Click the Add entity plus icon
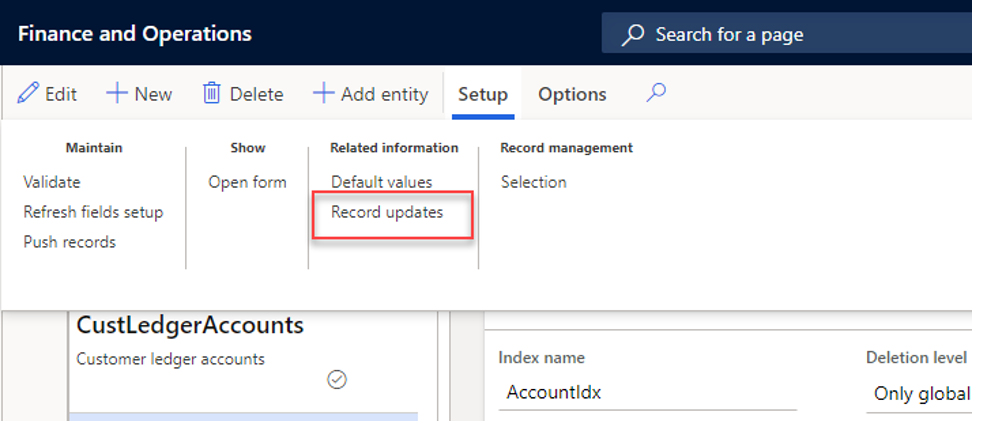 coord(323,94)
